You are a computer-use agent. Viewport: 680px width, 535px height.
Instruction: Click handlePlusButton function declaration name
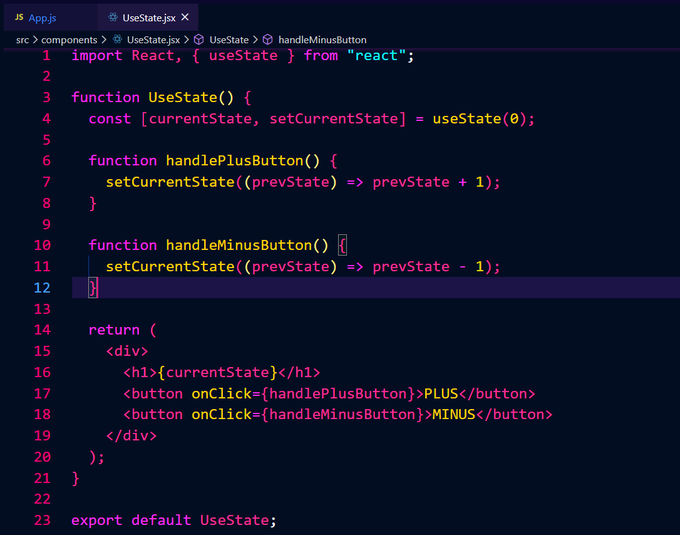coord(235,161)
